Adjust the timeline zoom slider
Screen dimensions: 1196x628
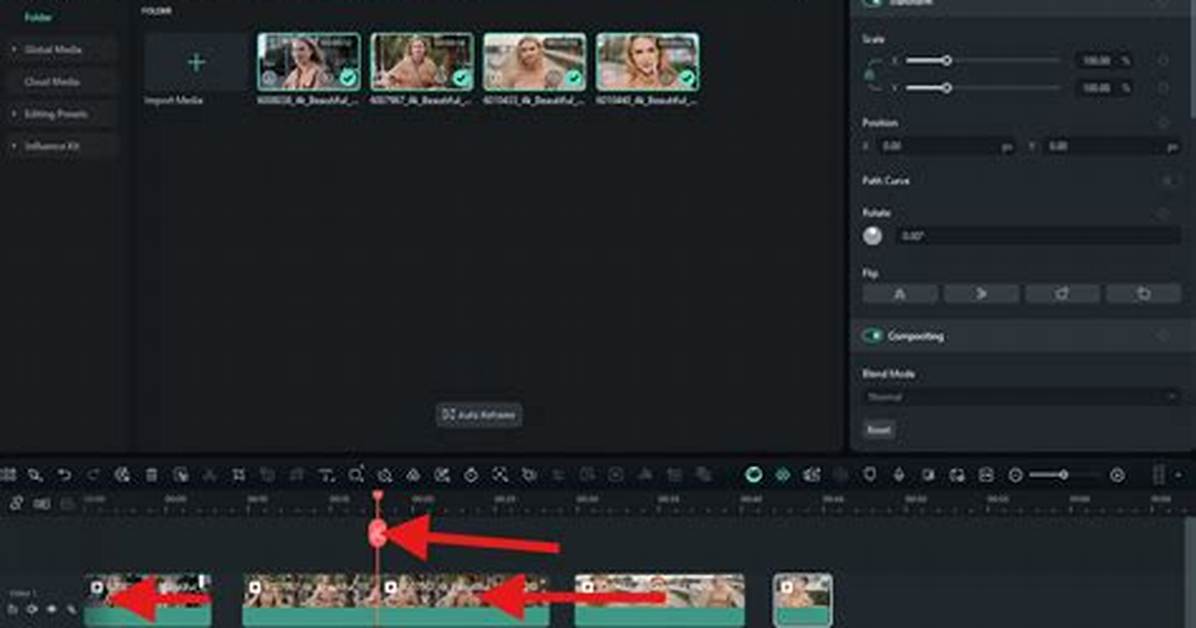pyautogui.click(x=1066, y=475)
